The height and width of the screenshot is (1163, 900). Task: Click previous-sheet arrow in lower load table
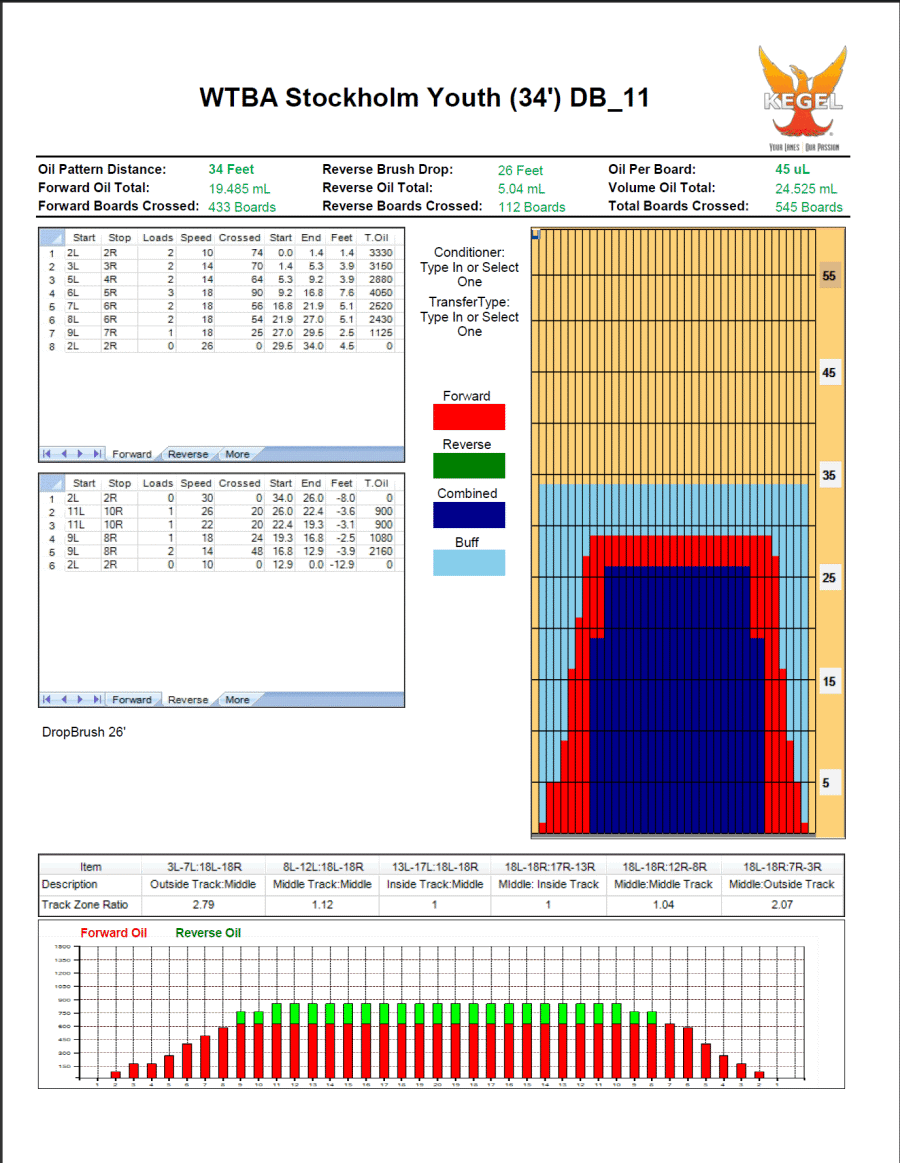click(x=64, y=699)
